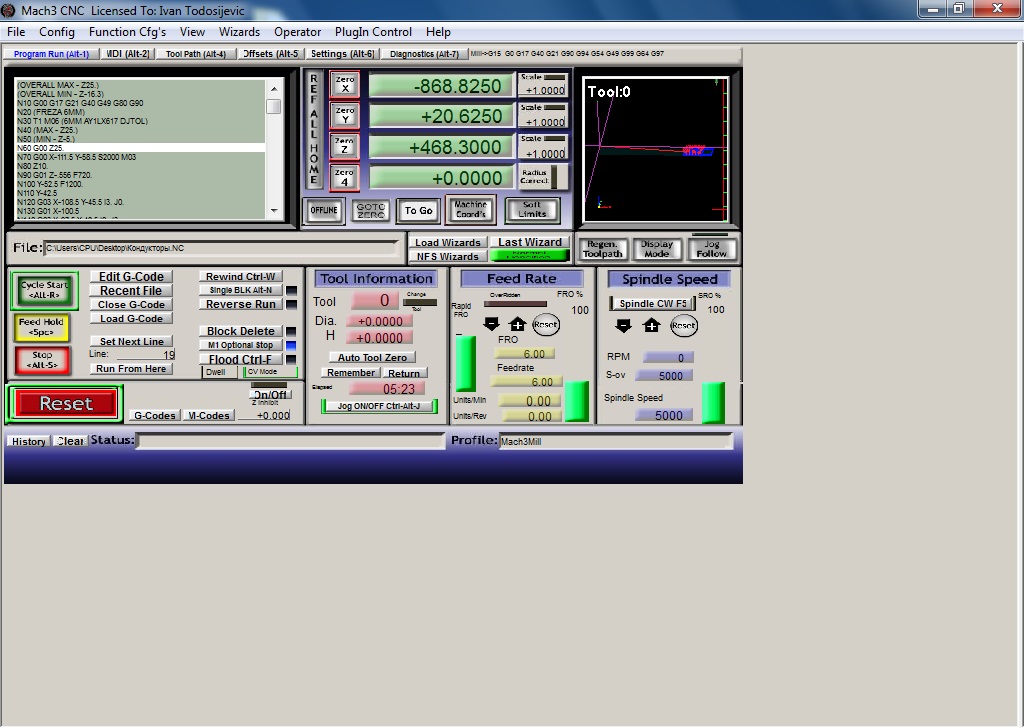Switch to Settings (Alt-6) tab

342,54
